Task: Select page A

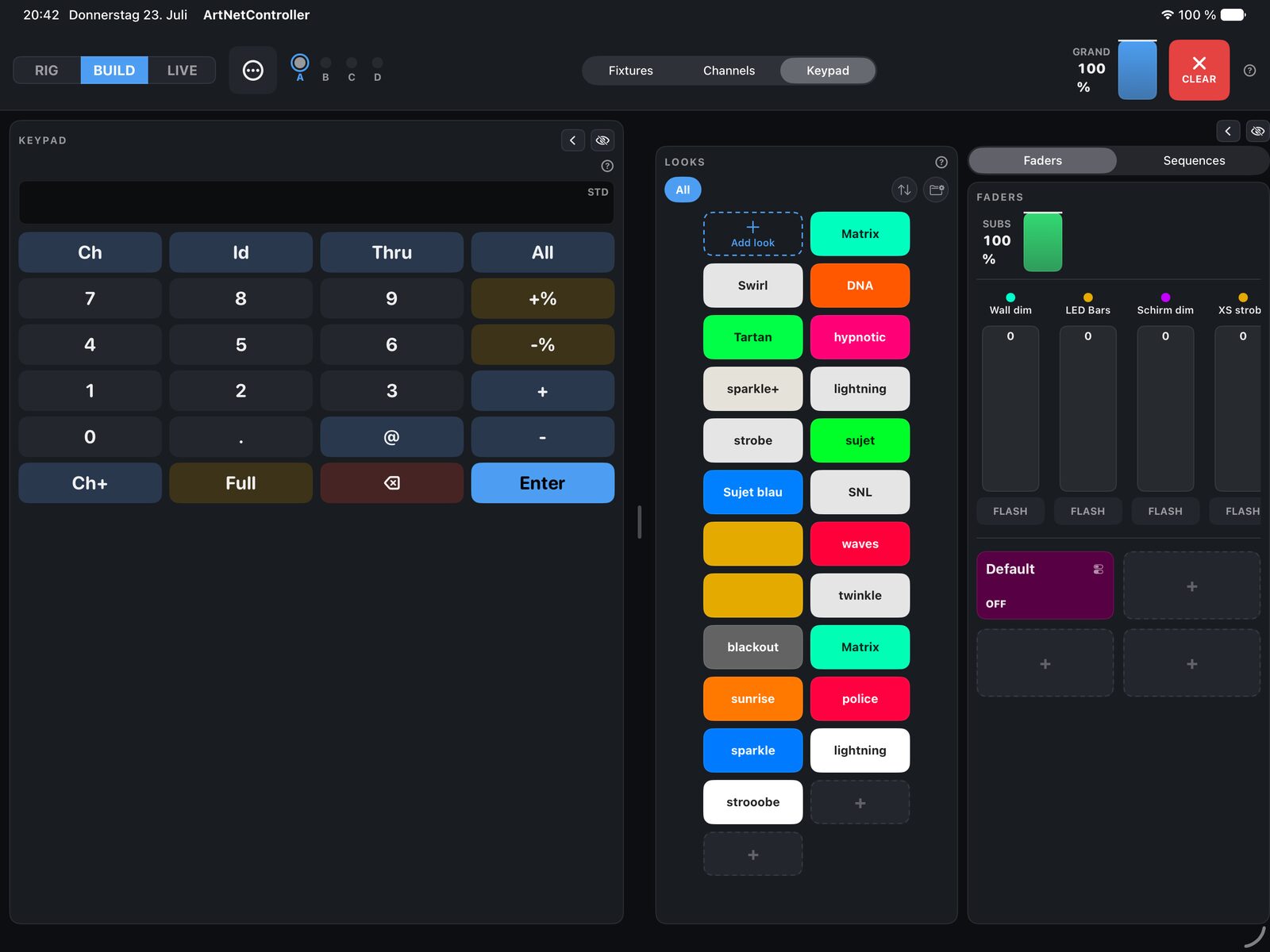Action: (x=300, y=67)
